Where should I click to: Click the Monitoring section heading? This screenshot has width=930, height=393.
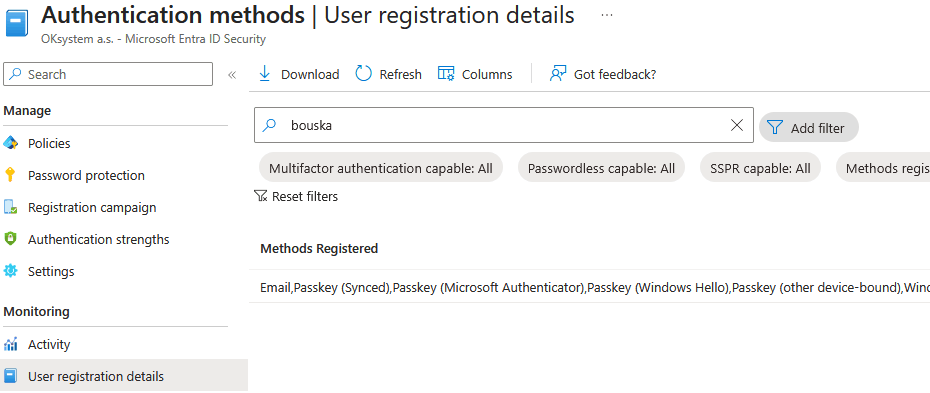click(x=36, y=312)
